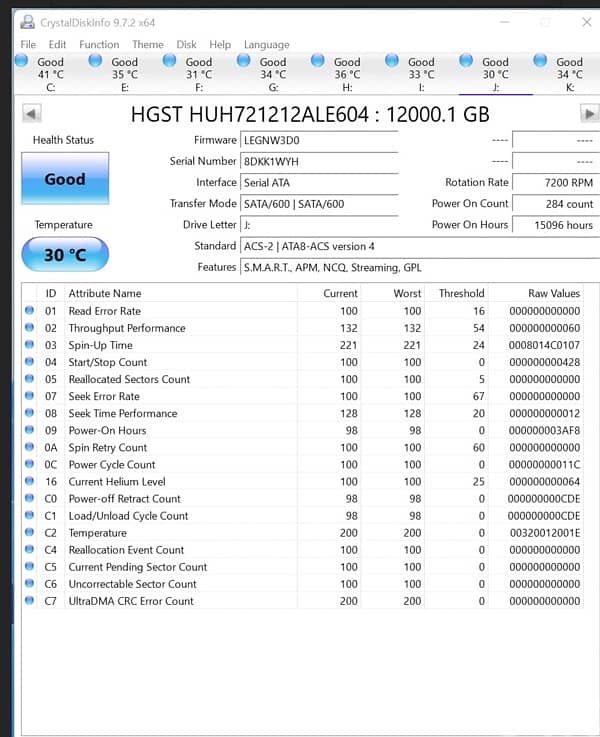Click the Power On Hours field 15096 hours
This screenshot has width=600, height=737.
[555, 225]
